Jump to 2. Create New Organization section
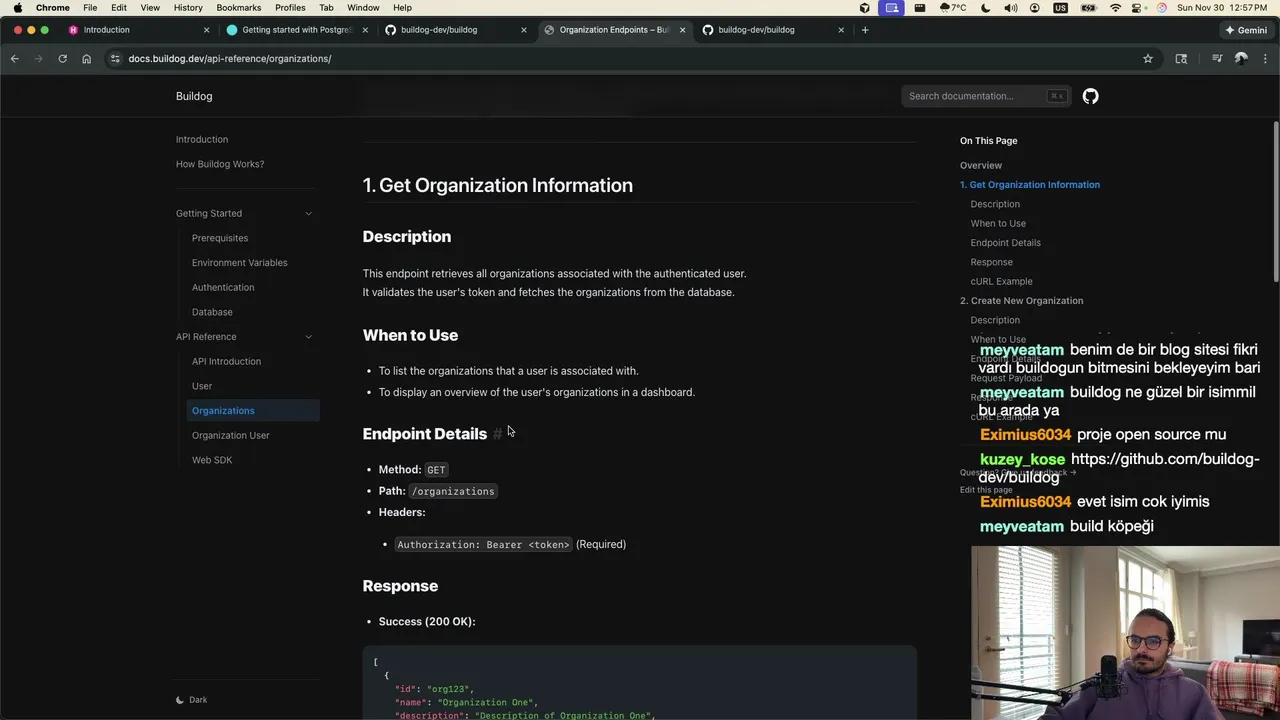The image size is (1280, 720). point(1021,301)
